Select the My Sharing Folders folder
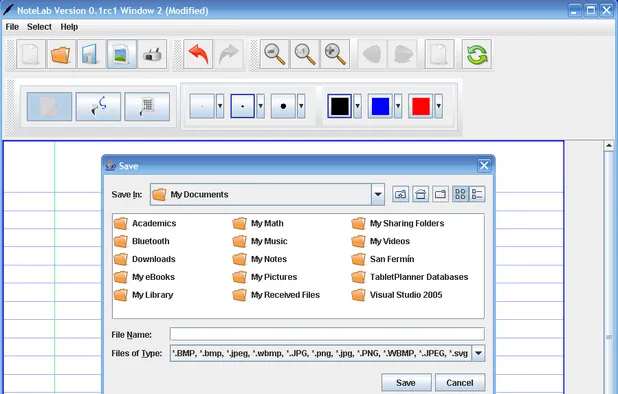Viewport: 618px width, 394px height. [398, 223]
